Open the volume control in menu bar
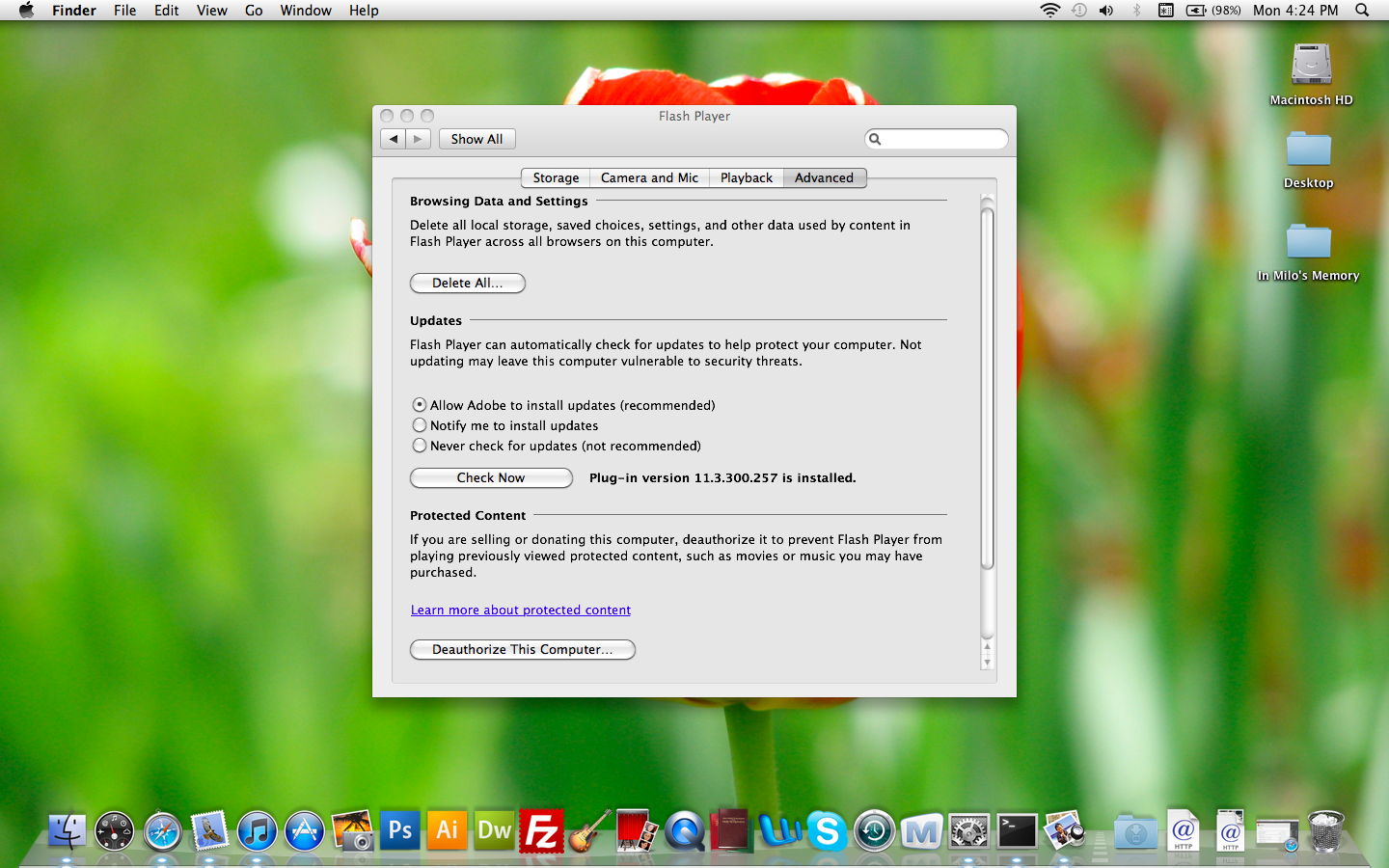Screen dimensions: 1389x868 click(x=1106, y=10)
